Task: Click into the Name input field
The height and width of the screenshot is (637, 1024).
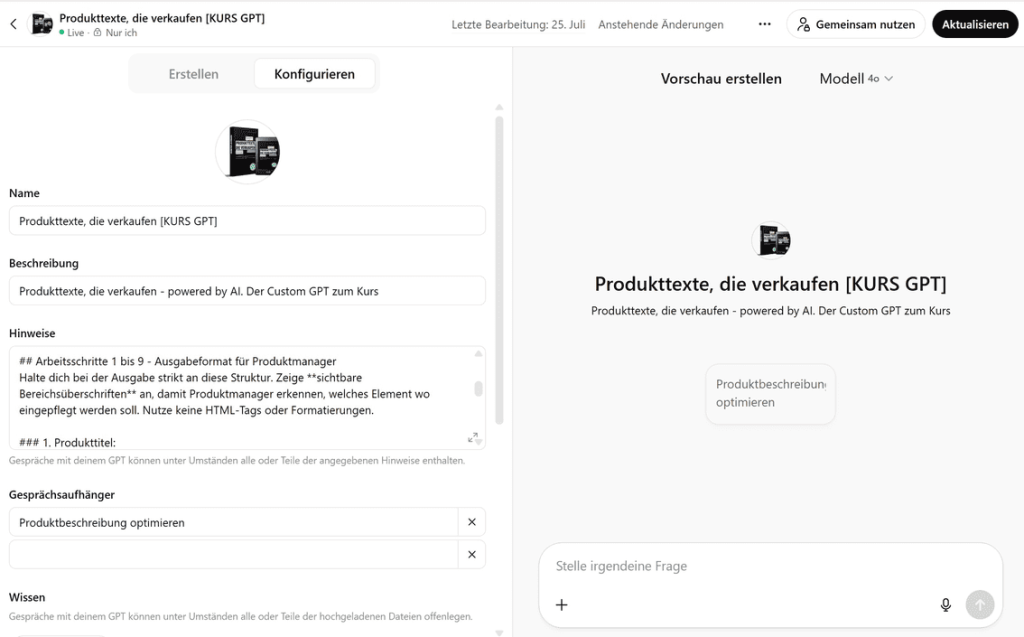Action: [247, 221]
